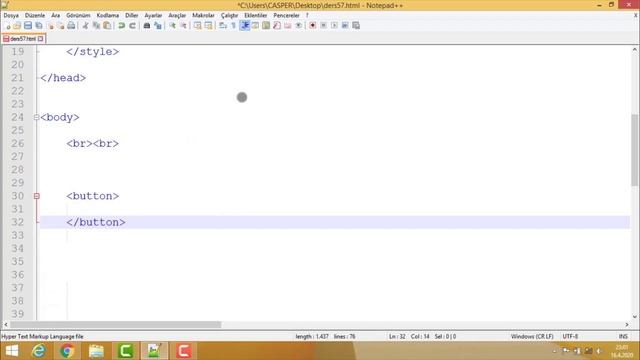Click the horizontal scrollbar right arrow
The height and width of the screenshot is (360, 640).
627,325
